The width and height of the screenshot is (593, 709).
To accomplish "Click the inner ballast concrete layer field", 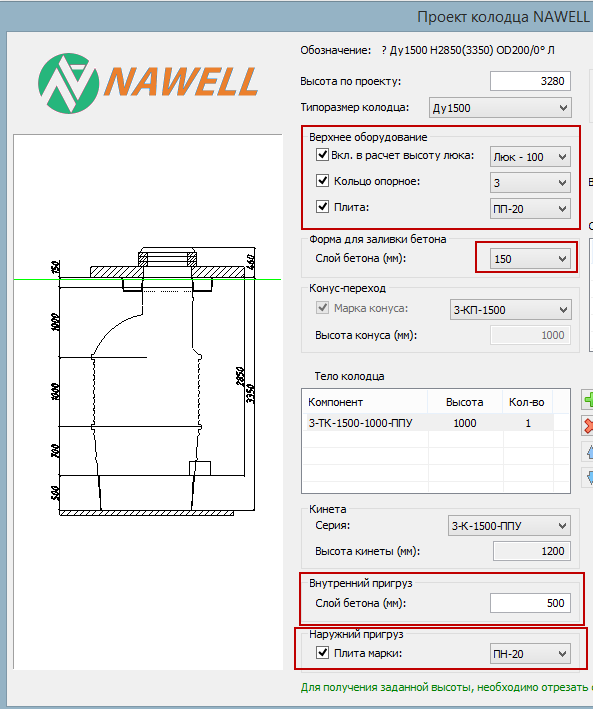I will coord(530,603).
